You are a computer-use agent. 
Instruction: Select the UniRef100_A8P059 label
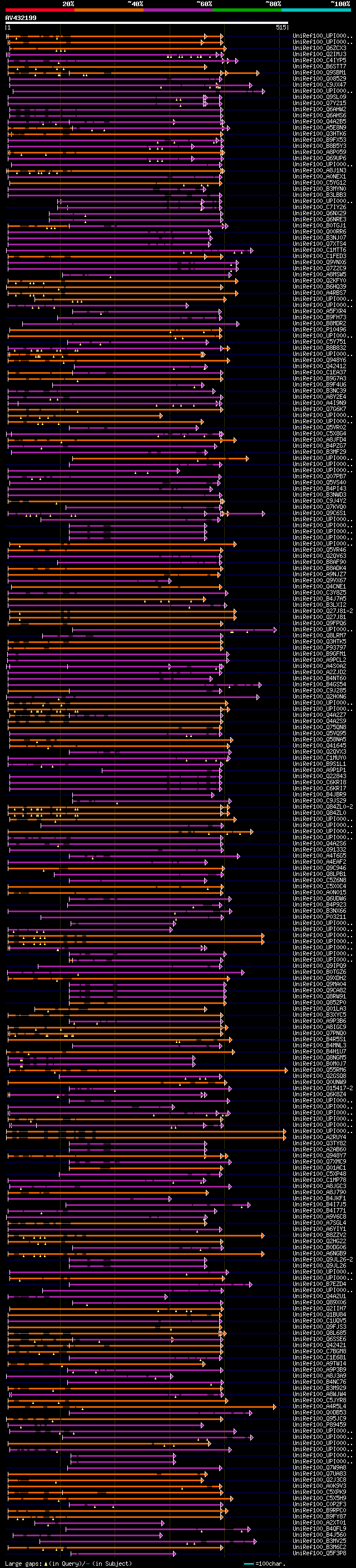tap(319, 152)
